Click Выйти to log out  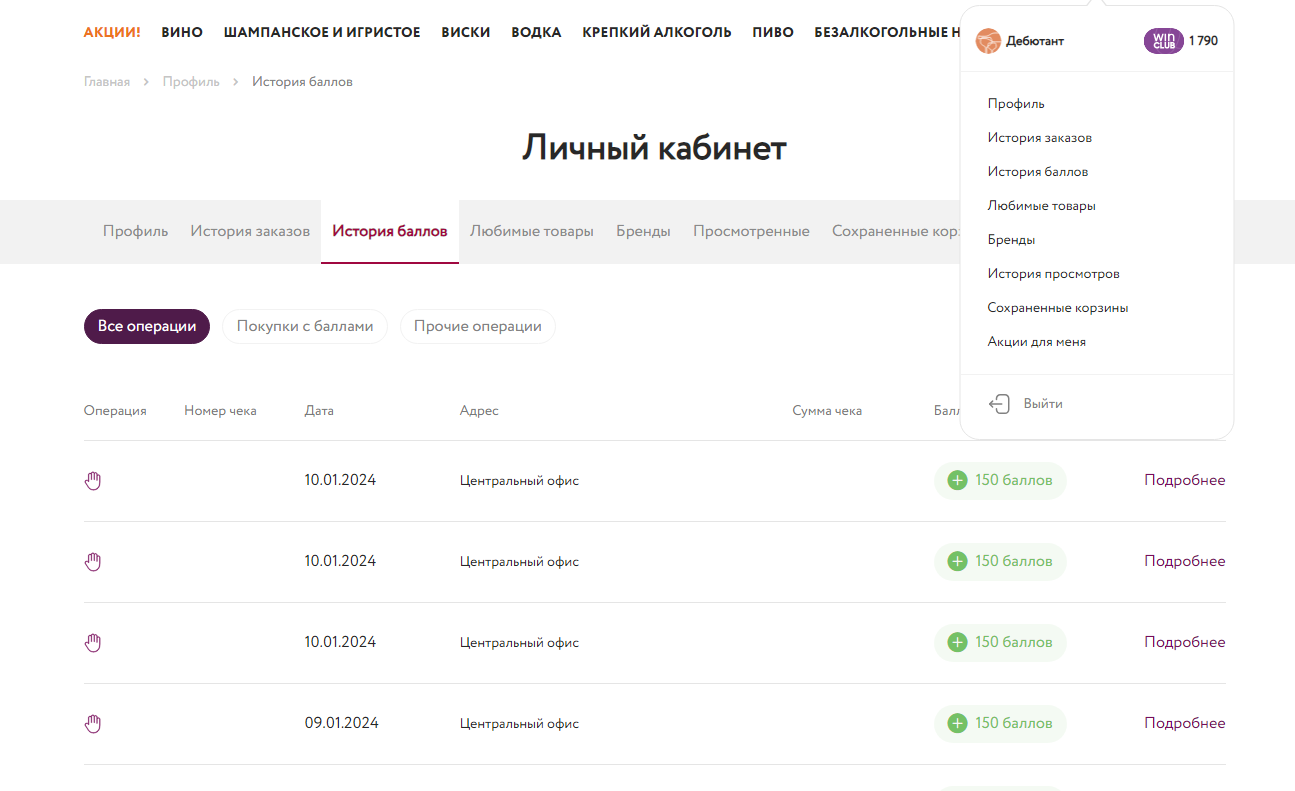1043,404
